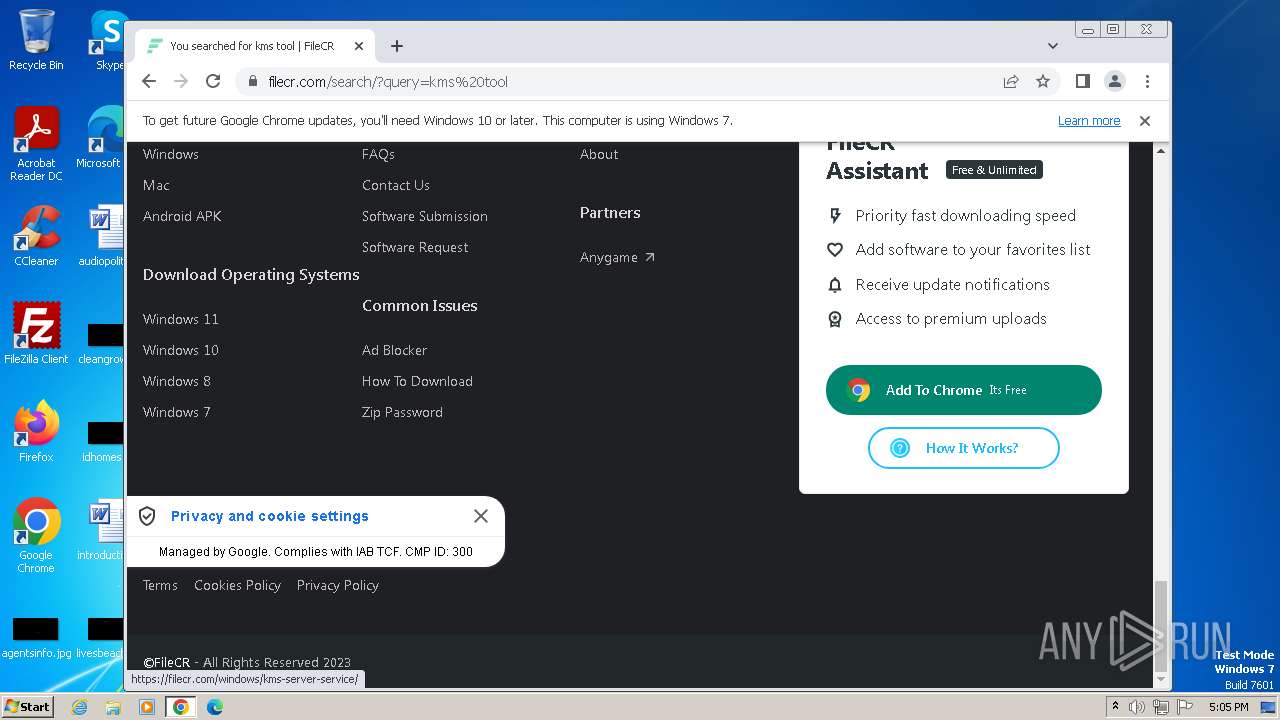Click the How It Works button
This screenshot has height=720, width=1280.
[963, 448]
